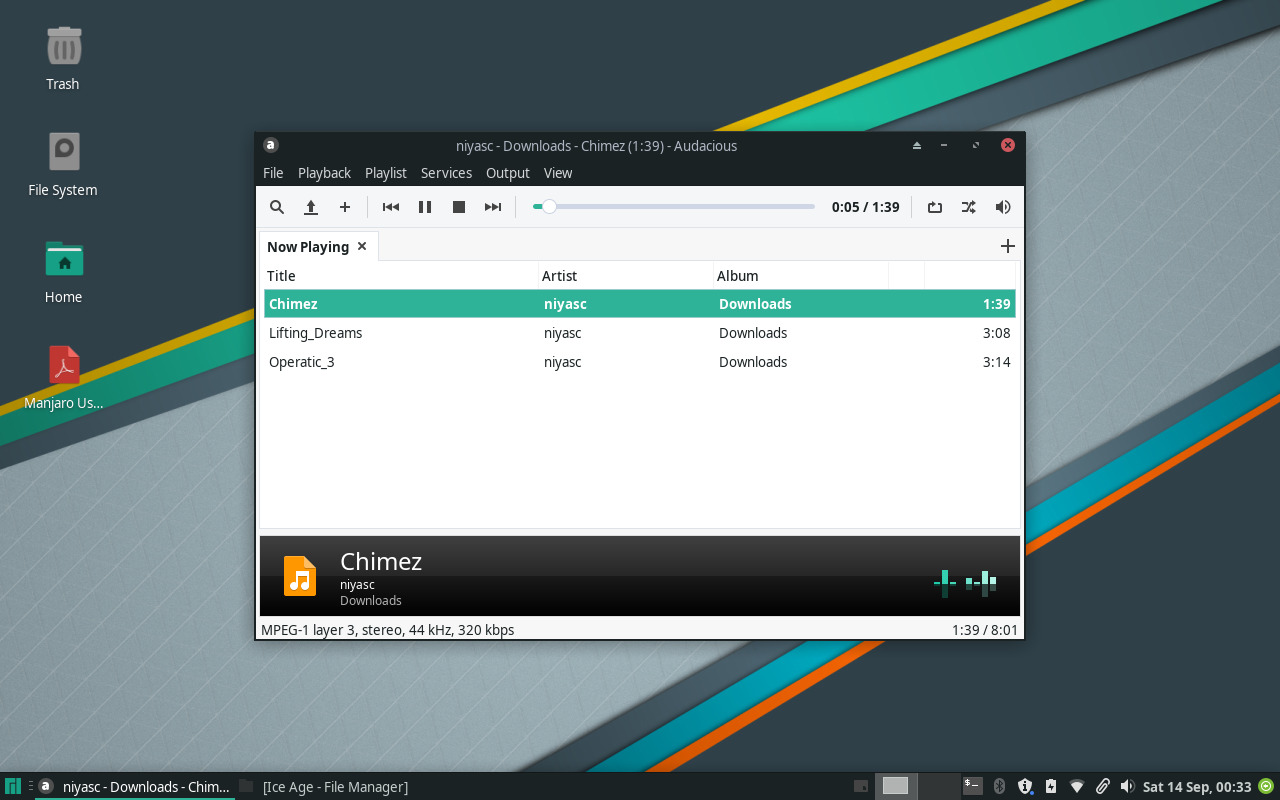1280x800 pixels.
Task: Open the Bluetooth icon in the system tray
Action: pos(999,786)
